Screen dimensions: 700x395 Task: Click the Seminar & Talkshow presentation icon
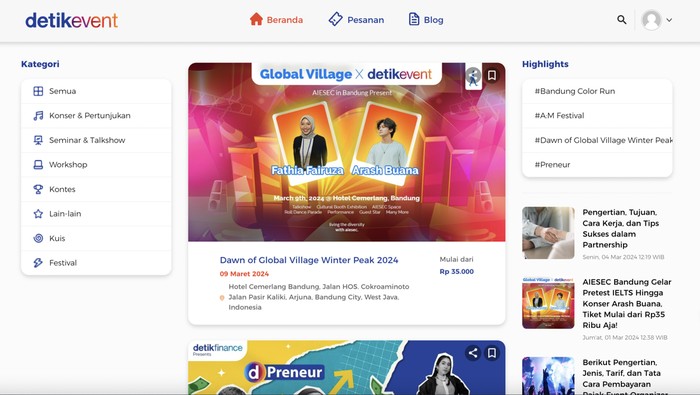[x=38, y=140]
